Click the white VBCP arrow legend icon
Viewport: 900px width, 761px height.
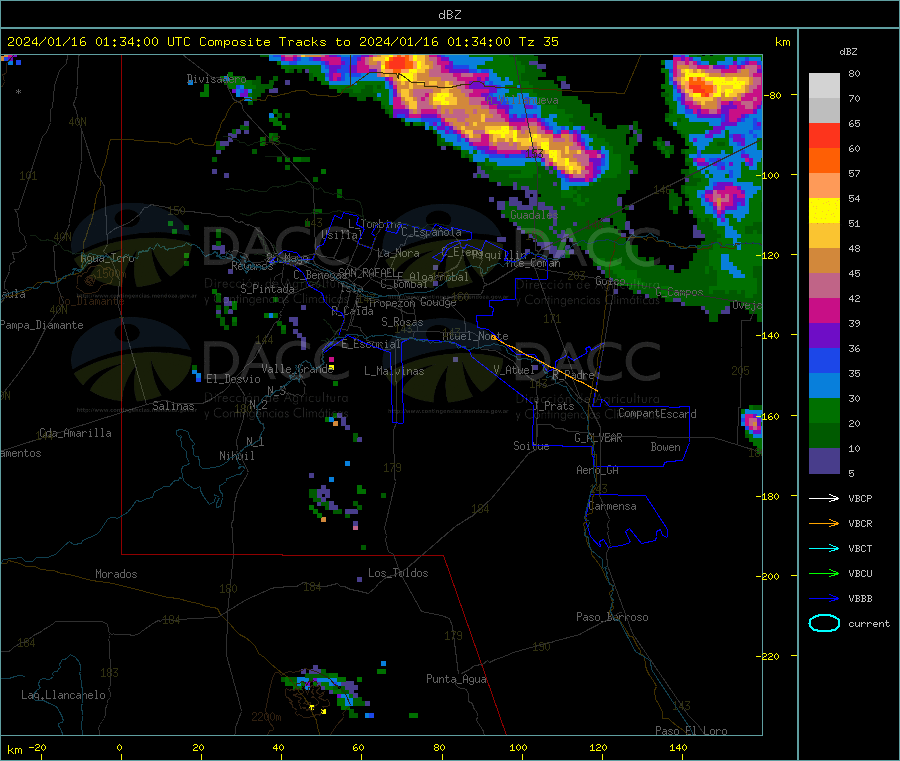(824, 498)
